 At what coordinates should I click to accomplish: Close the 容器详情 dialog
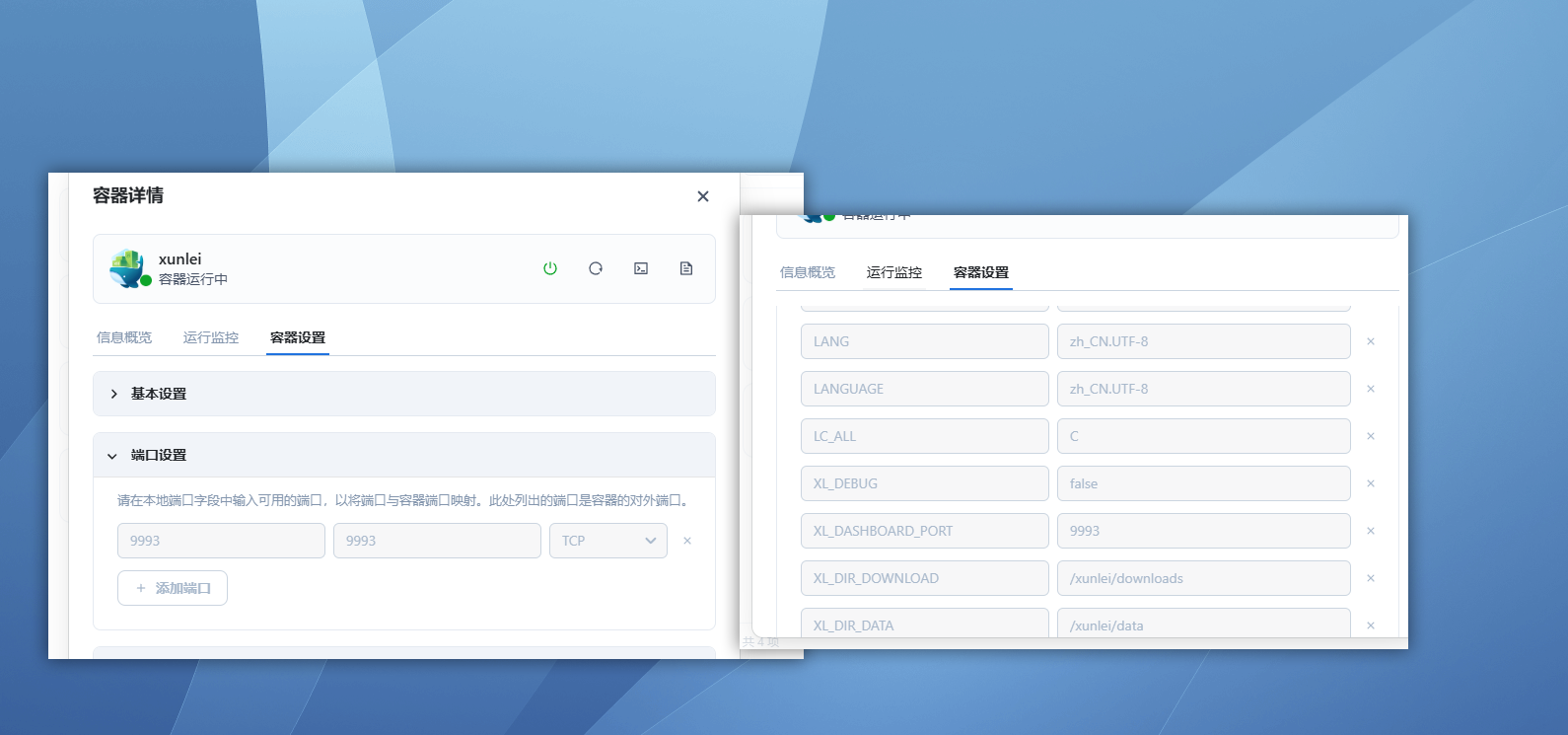pyautogui.click(x=703, y=196)
